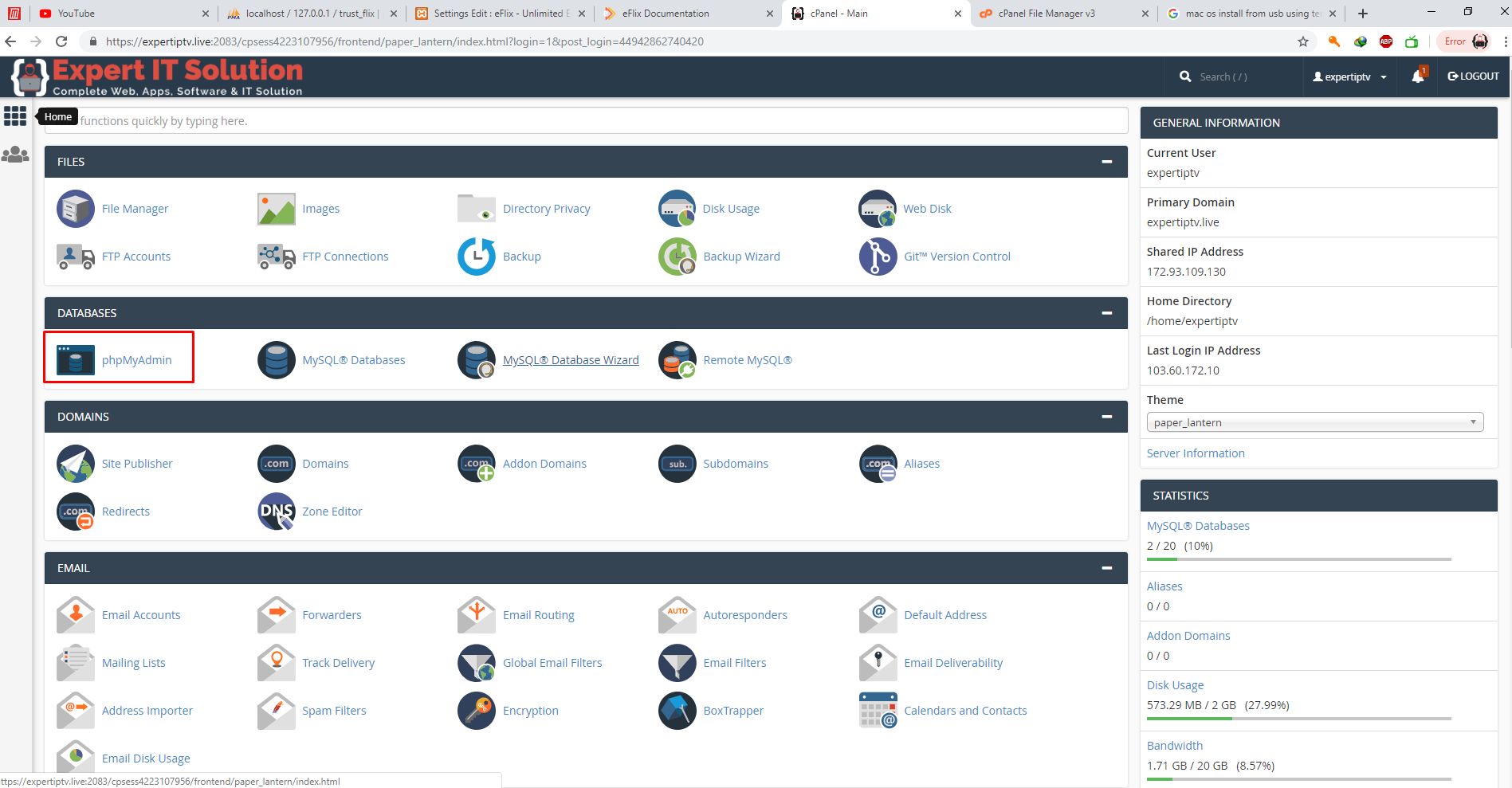1512x788 pixels.
Task: Collapse the DOMAINS section
Action: tap(1106, 417)
